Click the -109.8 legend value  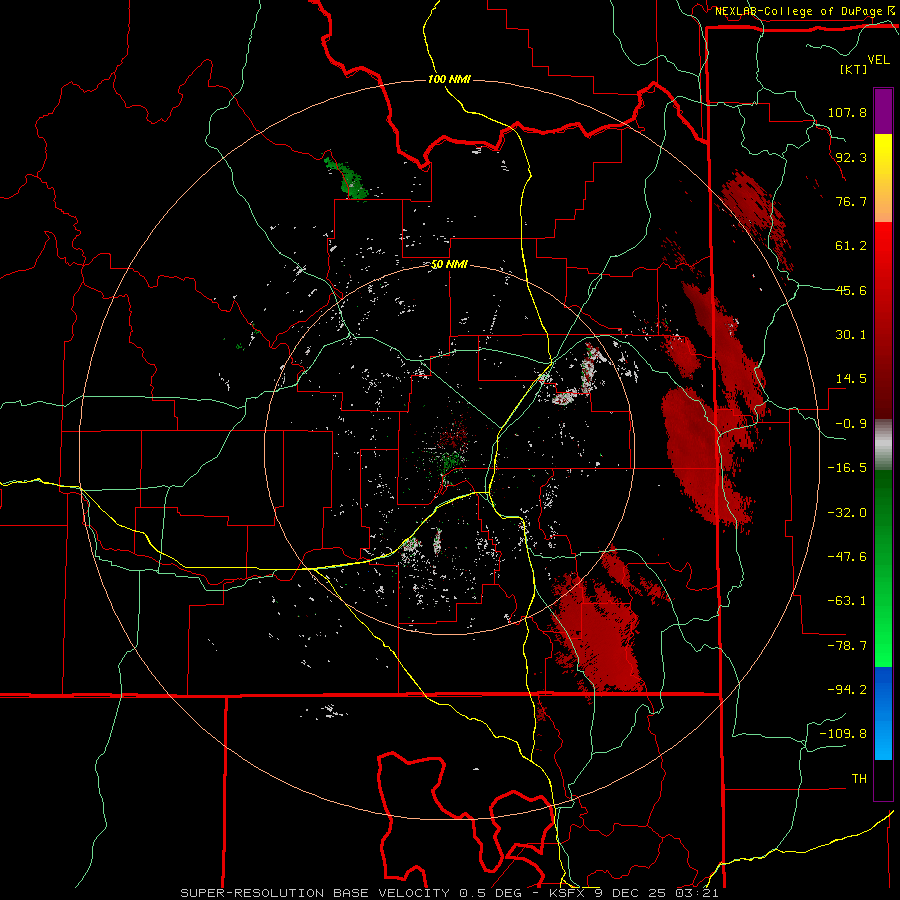coord(843,734)
